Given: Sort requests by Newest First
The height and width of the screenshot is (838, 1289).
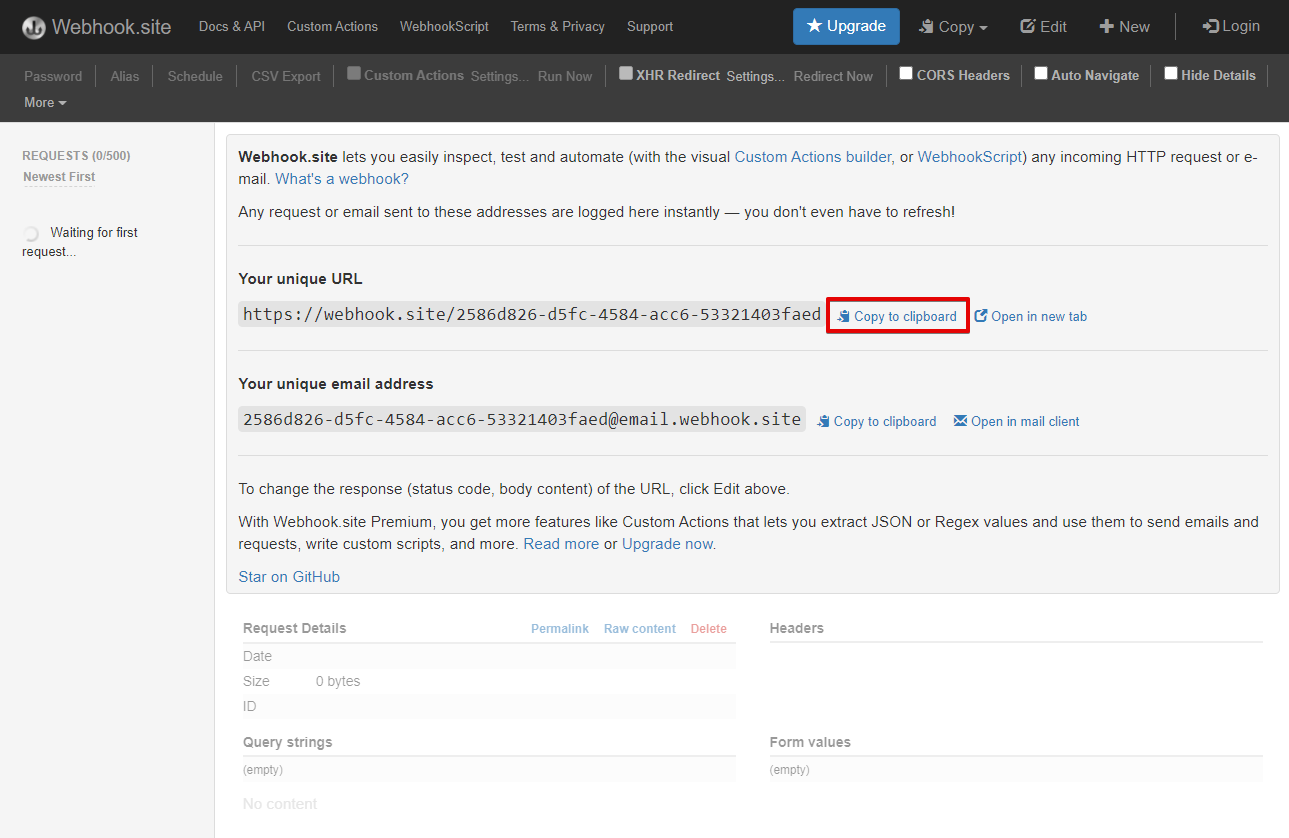Looking at the screenshot, I should point(58,176).
